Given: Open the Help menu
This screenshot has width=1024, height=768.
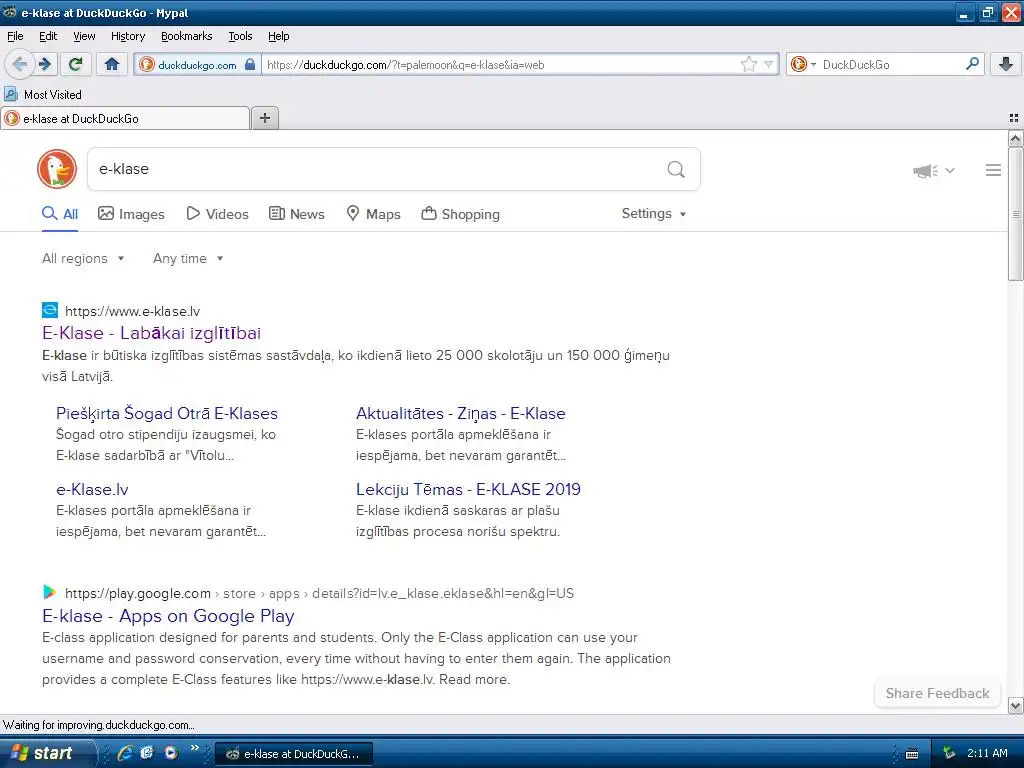Looking at the screenshot, I should (x=278, y=36).
